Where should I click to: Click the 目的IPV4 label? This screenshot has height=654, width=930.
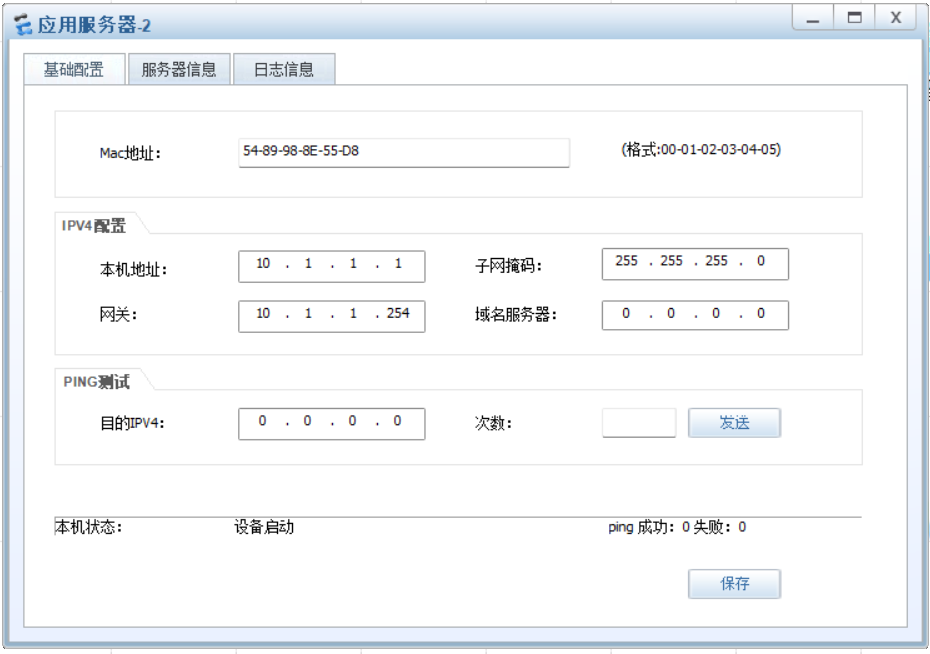132,423
